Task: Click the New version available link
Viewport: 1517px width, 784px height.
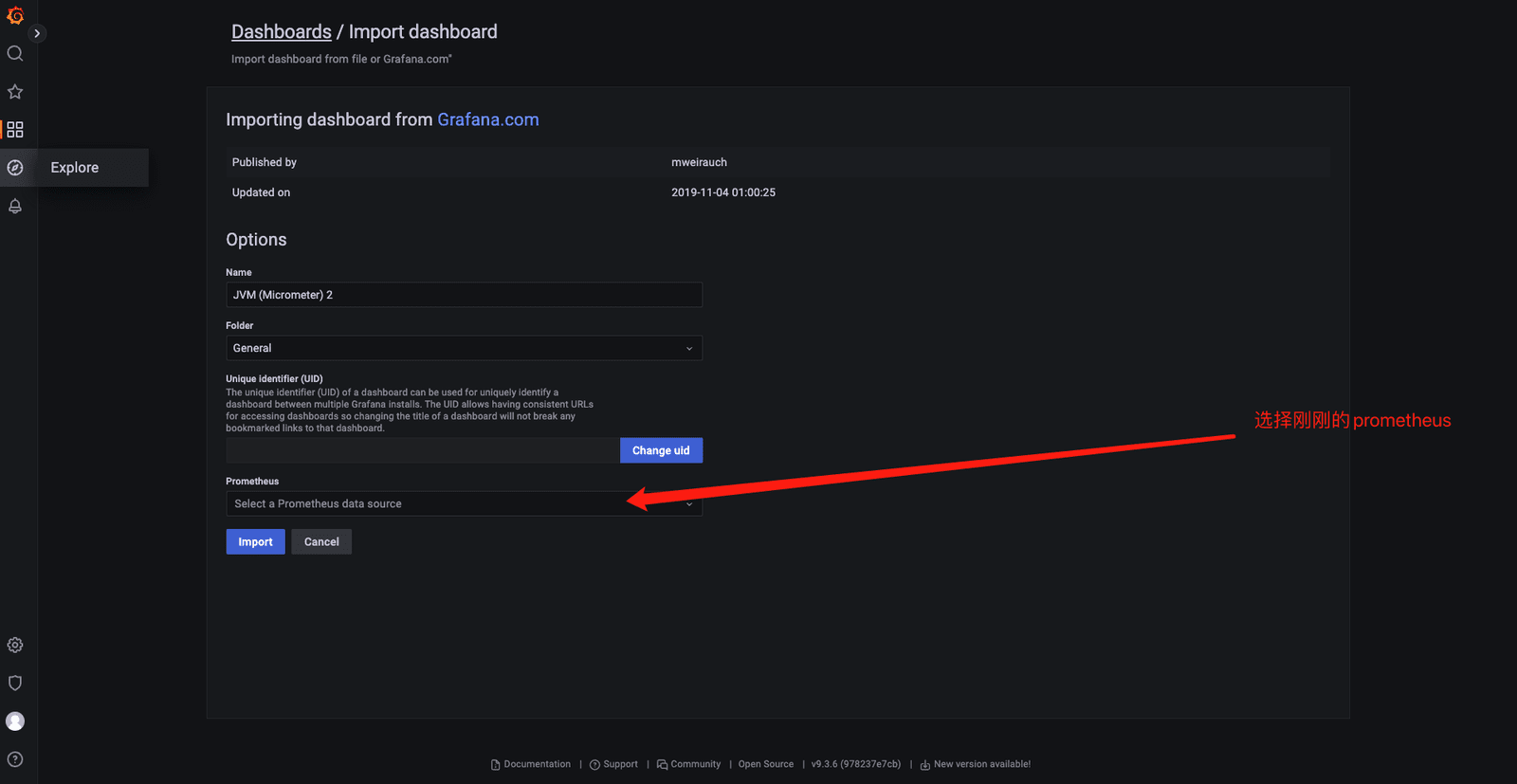Action: pos(975,764)
